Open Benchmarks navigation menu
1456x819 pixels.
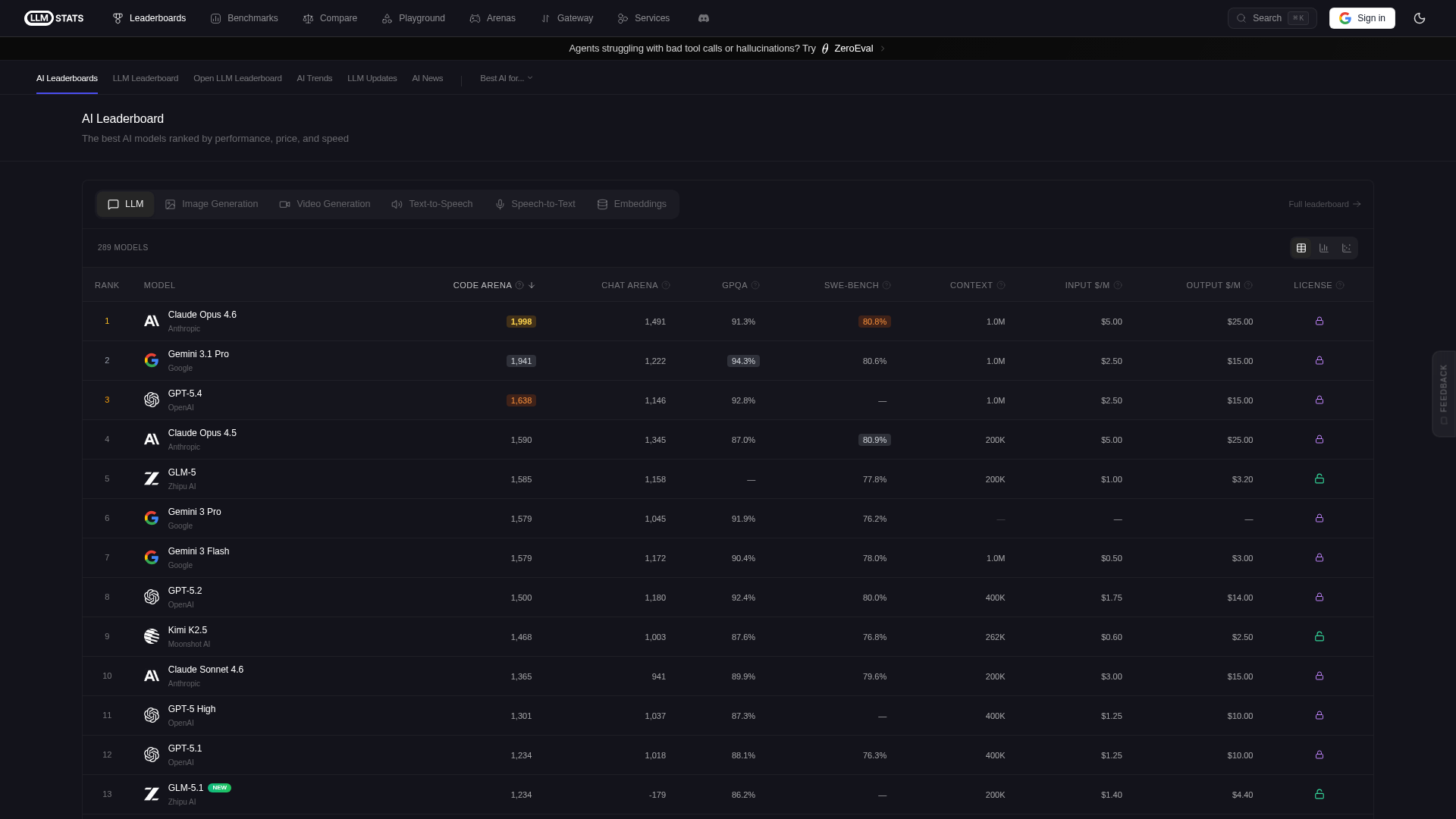(244, 18)
